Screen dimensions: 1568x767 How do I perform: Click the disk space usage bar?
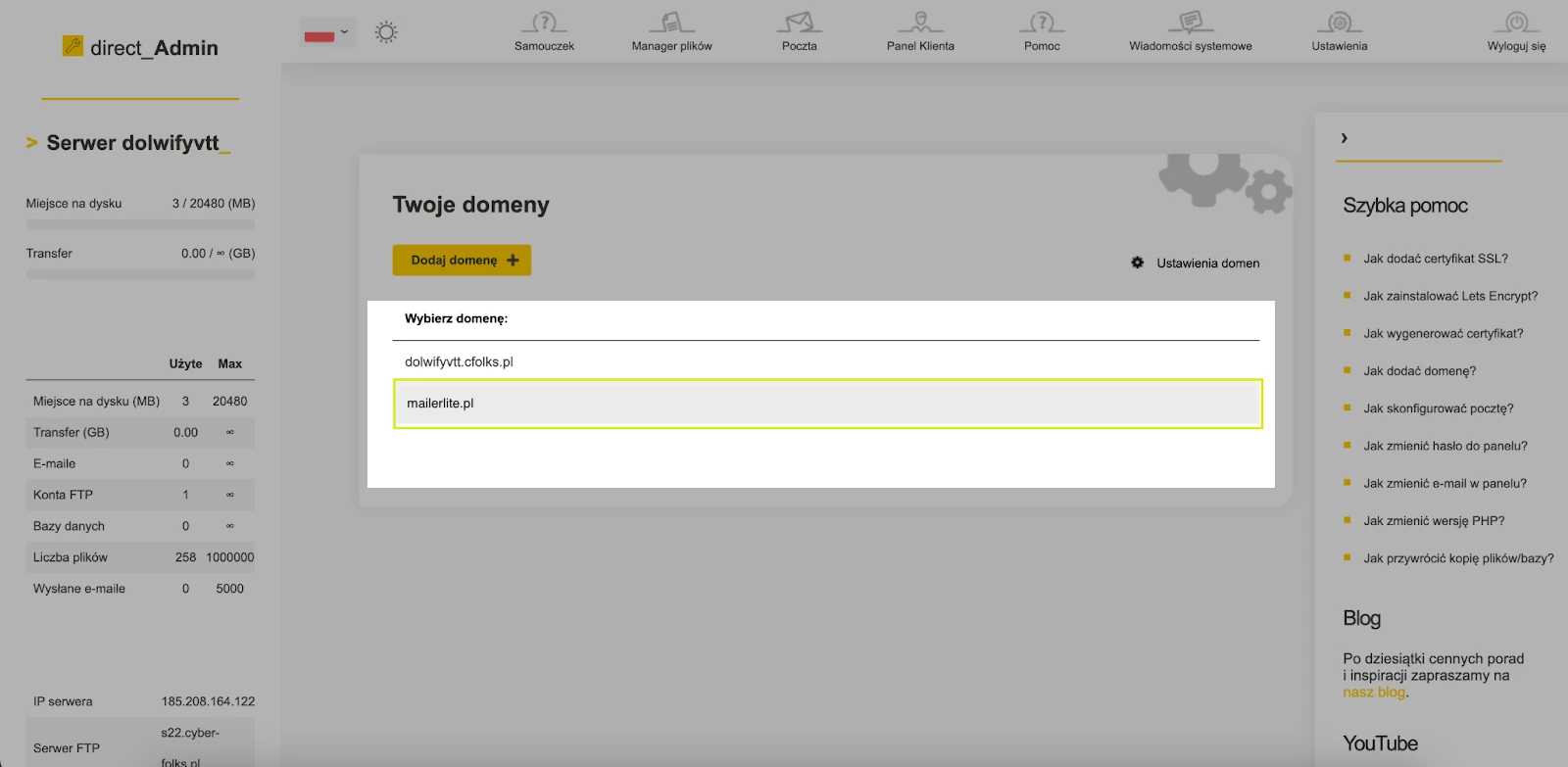(x=140, y=225)
